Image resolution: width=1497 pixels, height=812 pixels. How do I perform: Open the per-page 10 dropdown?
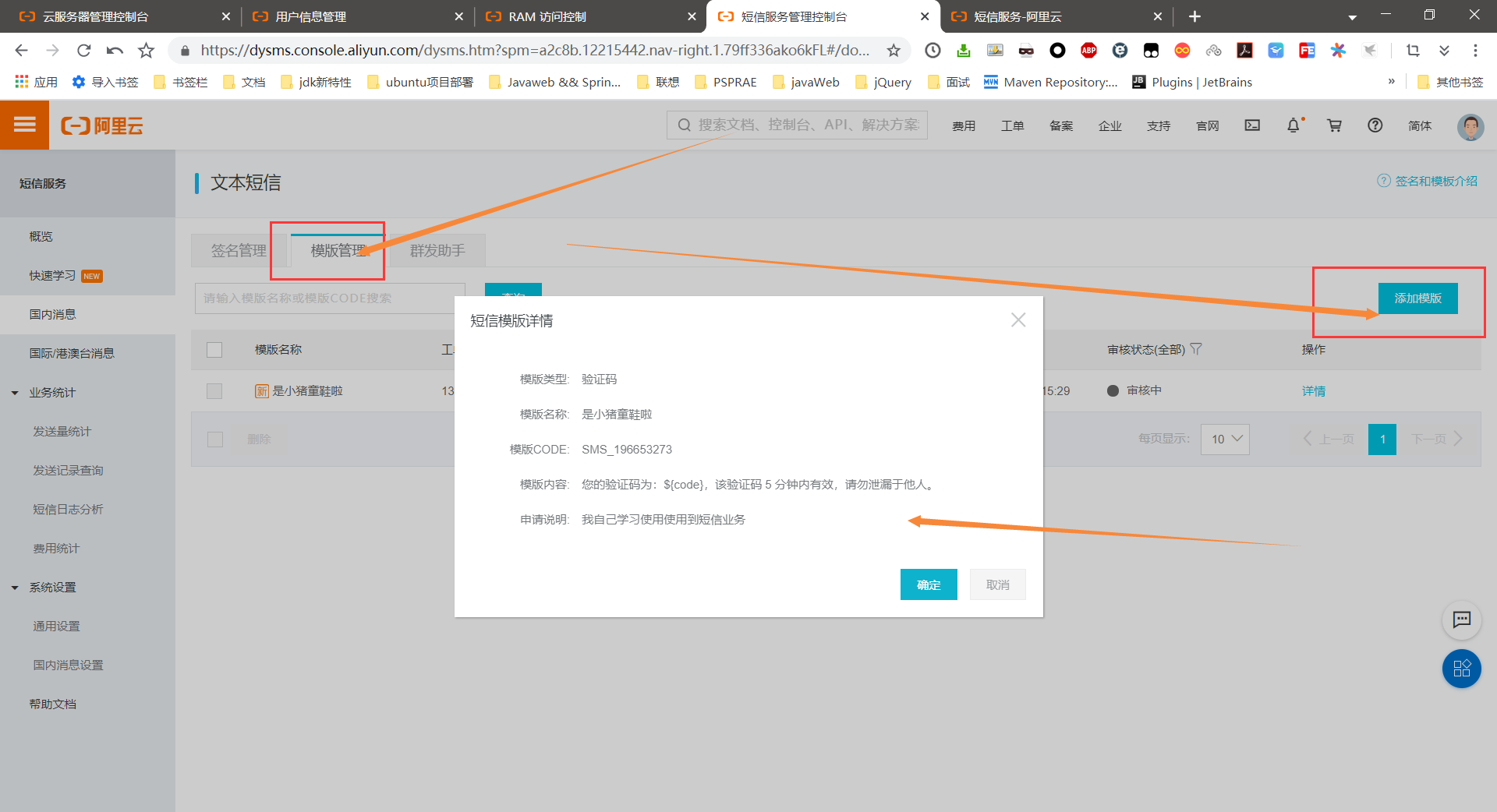pos(1225,440)
